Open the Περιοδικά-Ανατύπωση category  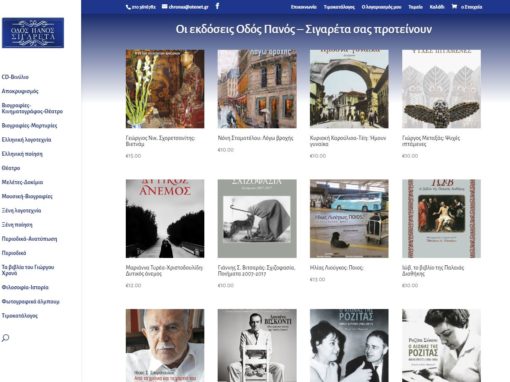(29, 239)
